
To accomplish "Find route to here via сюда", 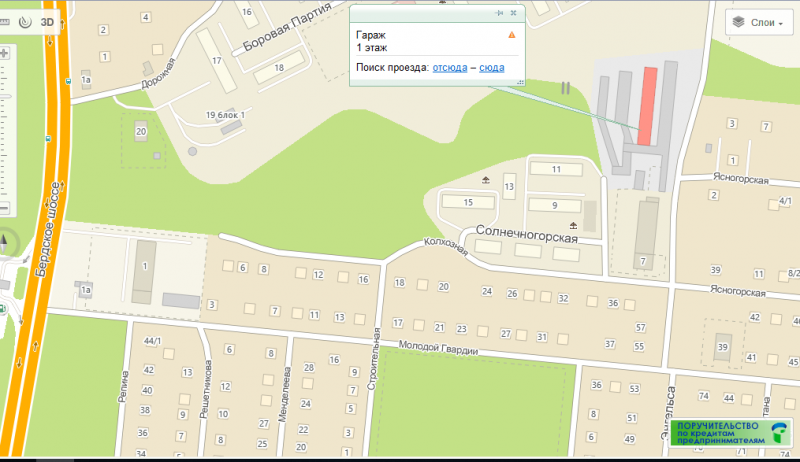I will [x=491, y=67].
